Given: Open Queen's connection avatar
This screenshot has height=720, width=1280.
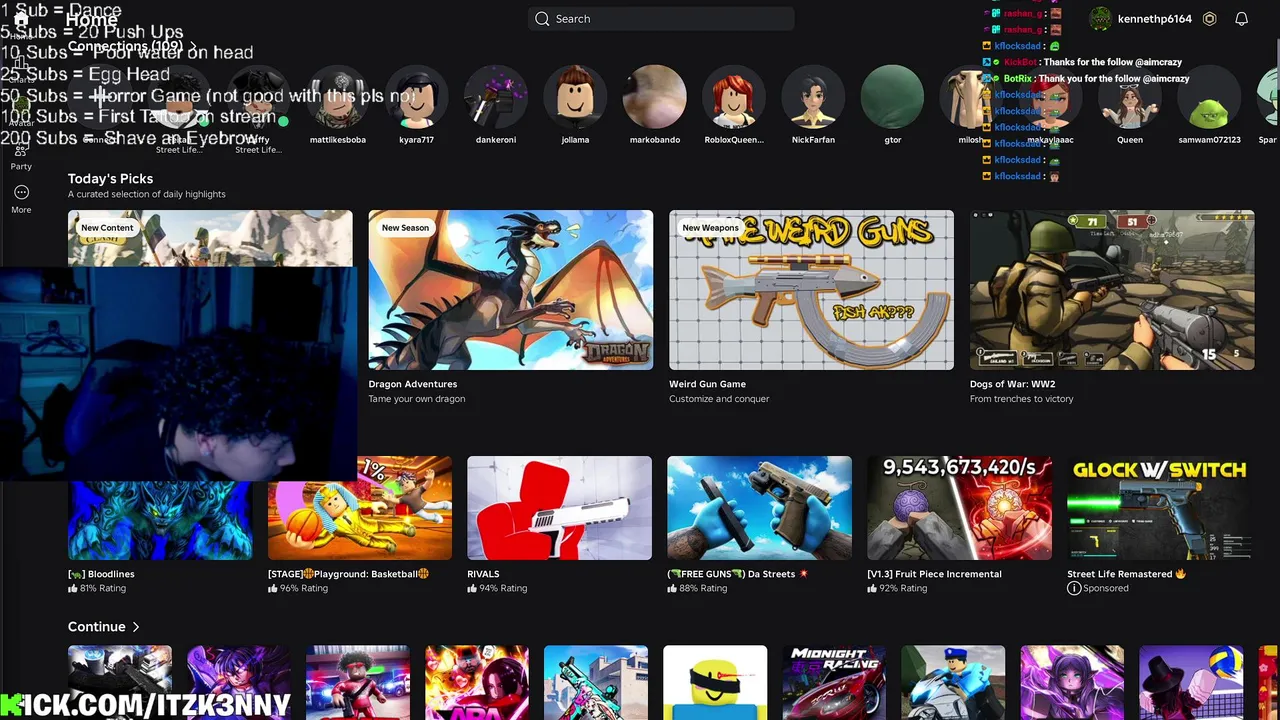Looking at the screenshot, I should (x=1130, y=98).
